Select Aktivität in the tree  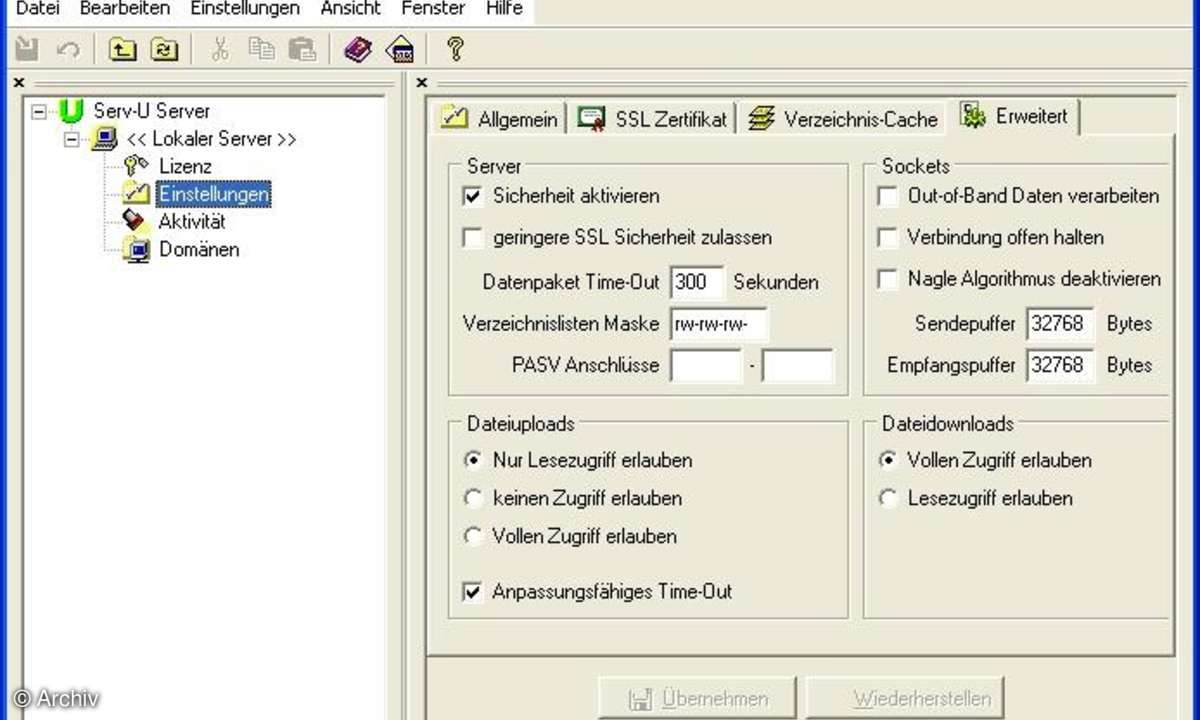(192, 221)
